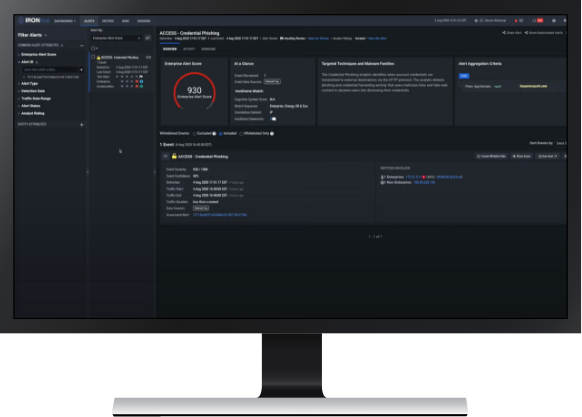Collapse the Common Alert Attributes section
The image size is (582, 417).
tap(82, 45)
